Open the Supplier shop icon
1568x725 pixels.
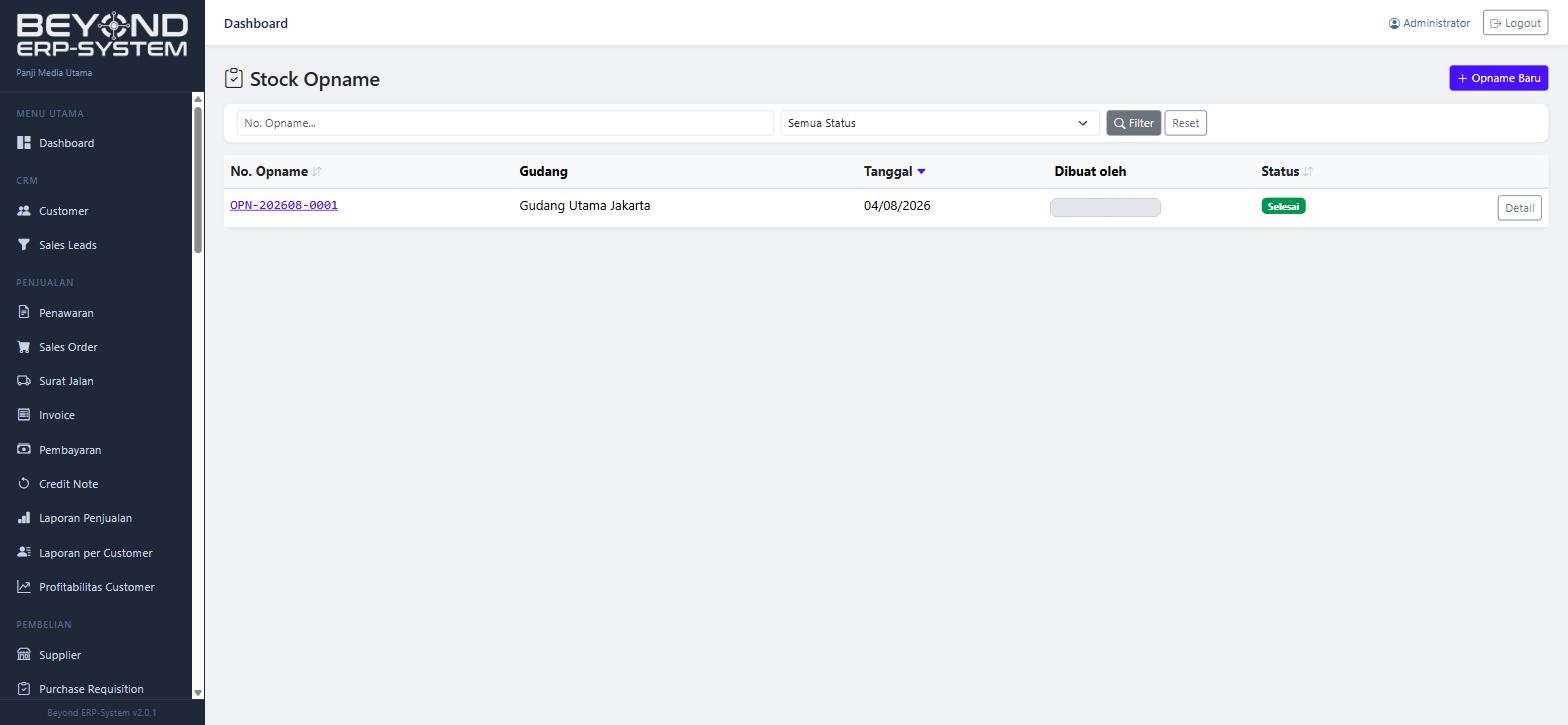pyautogui.click(x=24, y=655)
